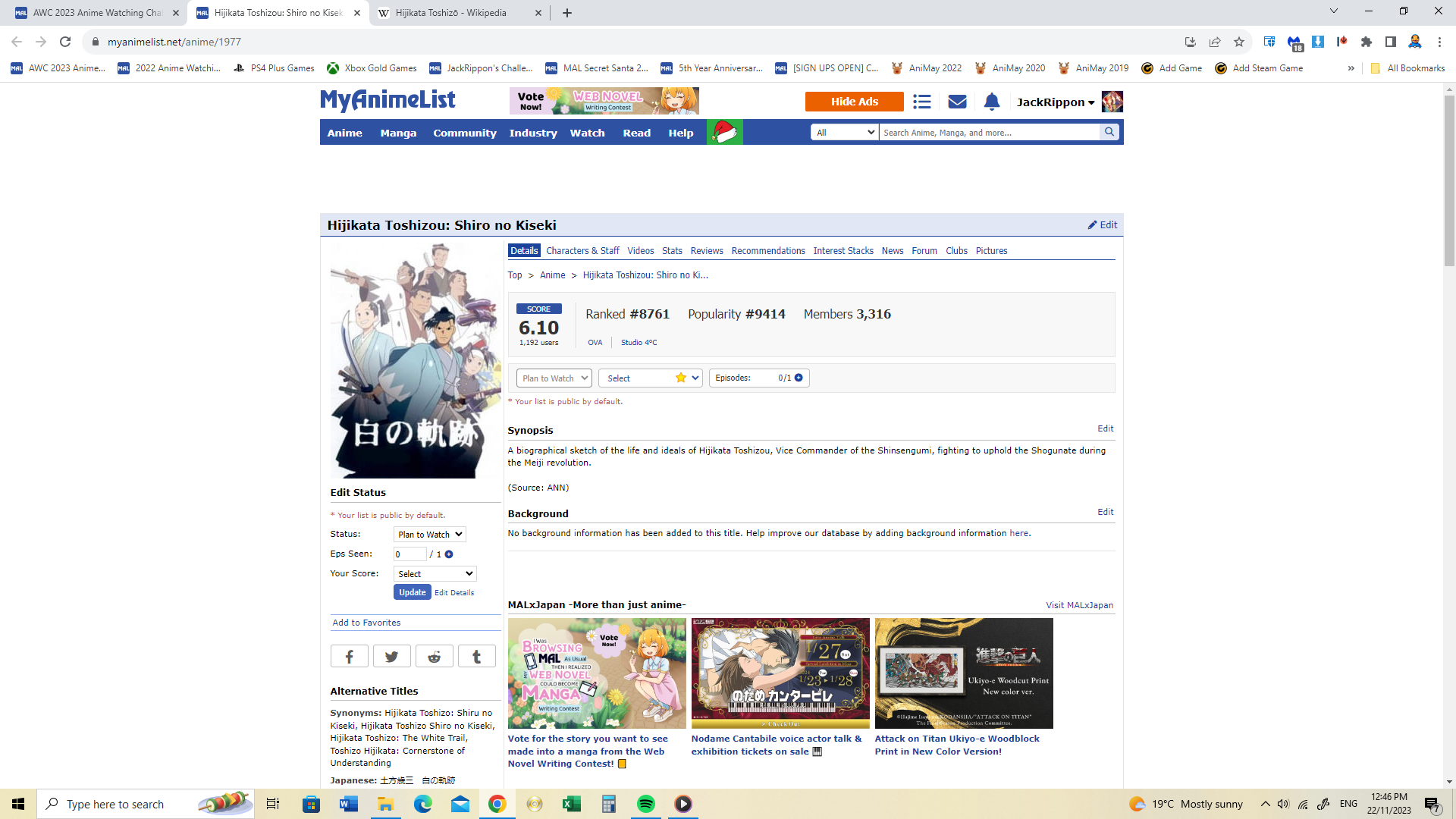Open the Your Score Select dropdown
Screen dimensions: 1456x819
pos(435,574)
